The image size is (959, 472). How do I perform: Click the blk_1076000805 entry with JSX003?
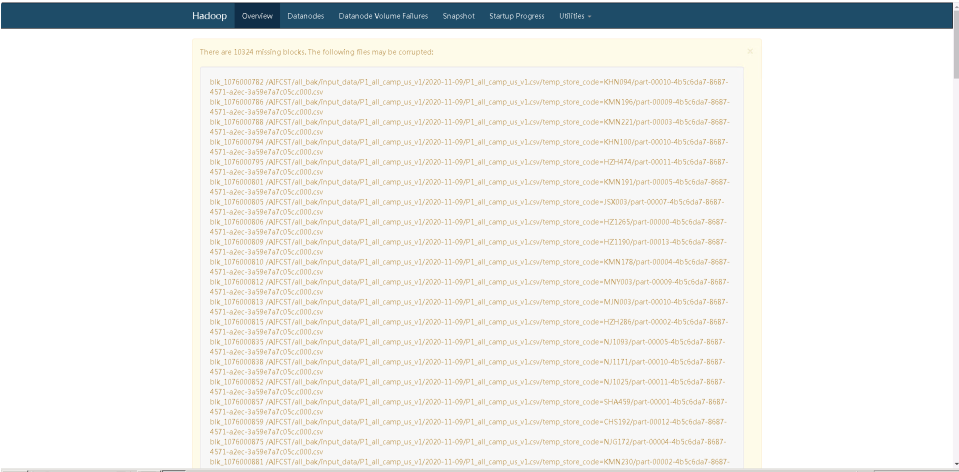[469, 207]
